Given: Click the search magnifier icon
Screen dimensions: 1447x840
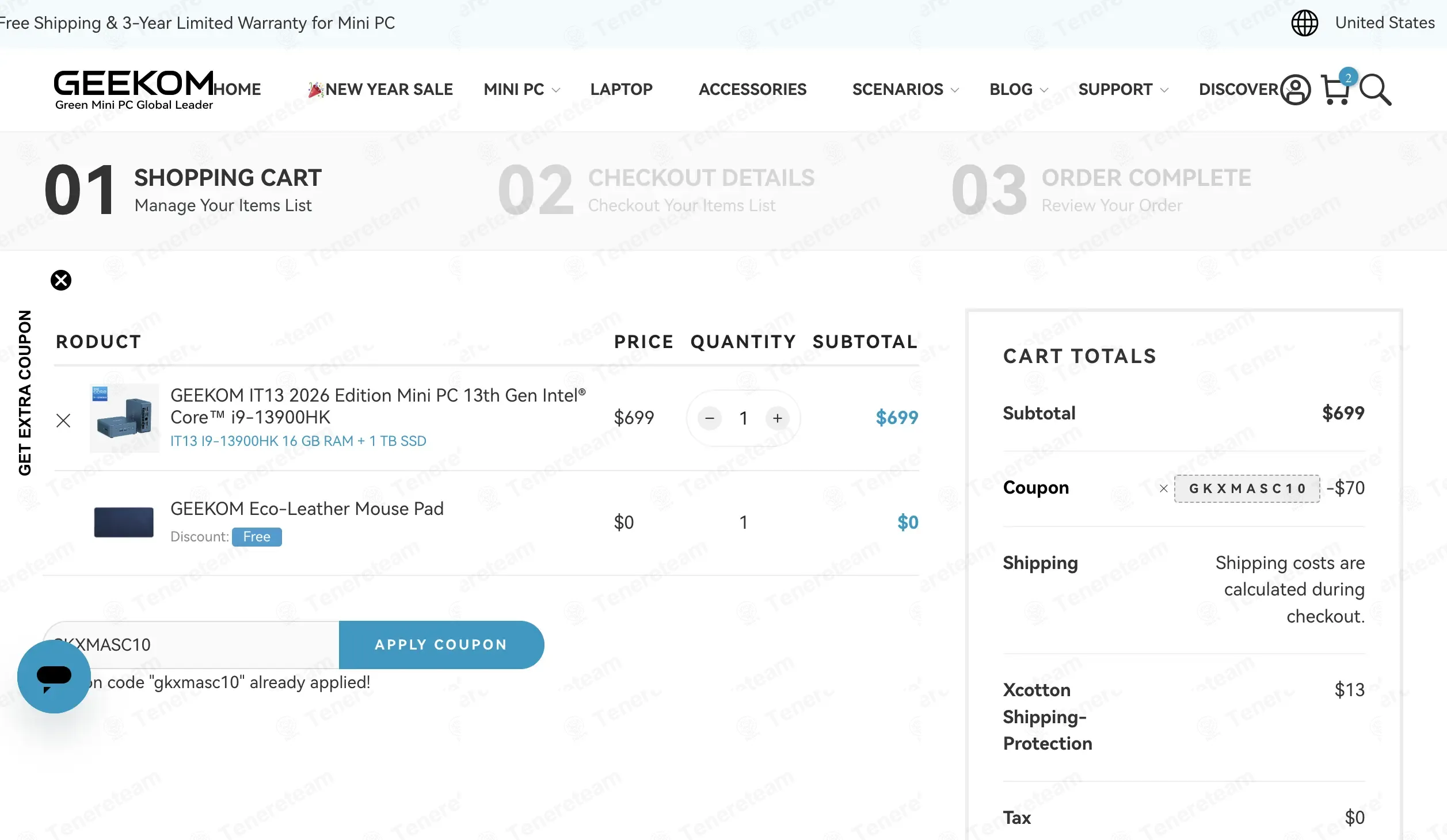Looking at the screenshot, I should [x=1375, y=90].
